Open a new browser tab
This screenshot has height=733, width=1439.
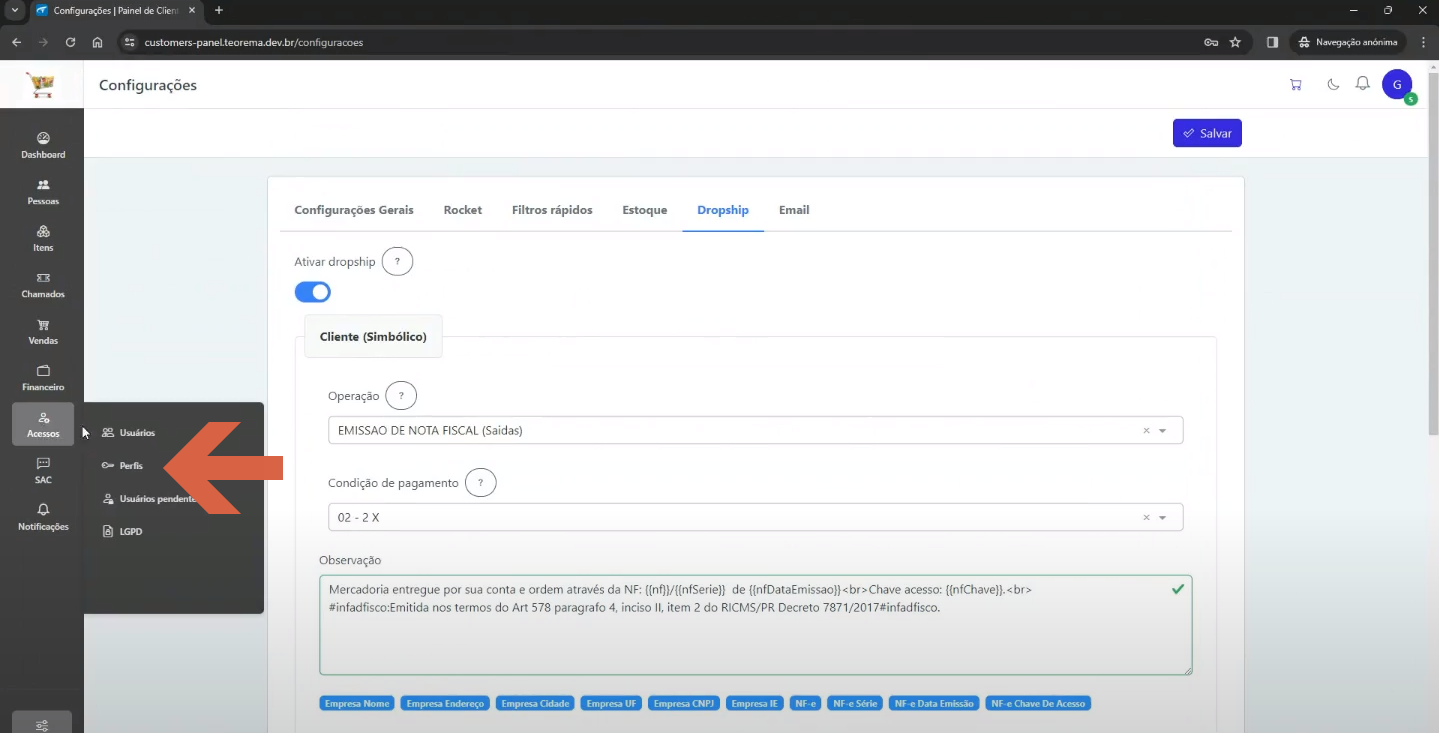[x=219, y=10]
